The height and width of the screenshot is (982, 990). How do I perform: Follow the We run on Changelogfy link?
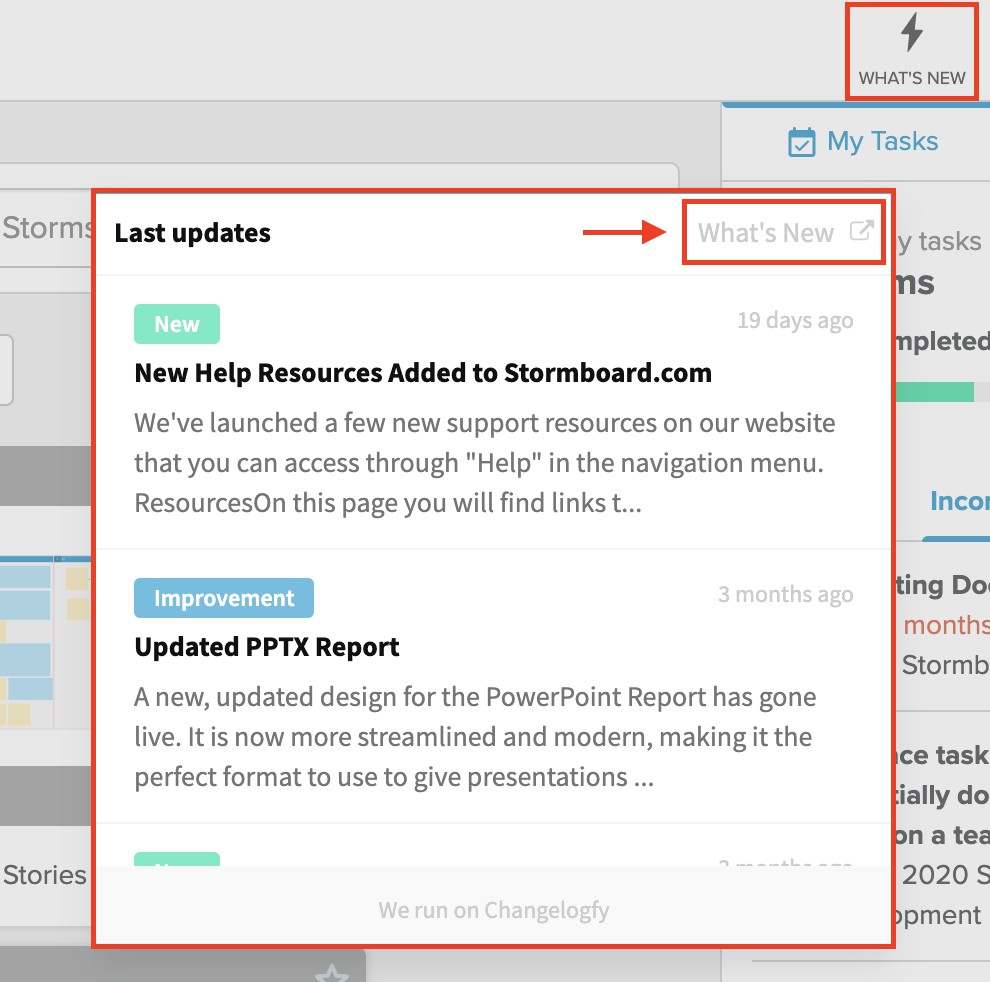[x=493, y=910]
